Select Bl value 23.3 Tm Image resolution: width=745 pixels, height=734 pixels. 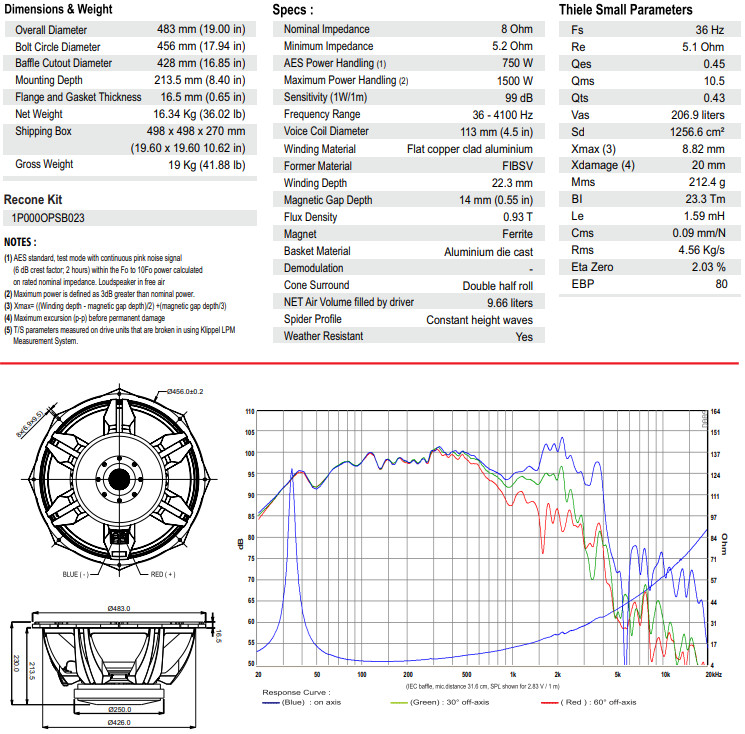click(x=705, y=199)
